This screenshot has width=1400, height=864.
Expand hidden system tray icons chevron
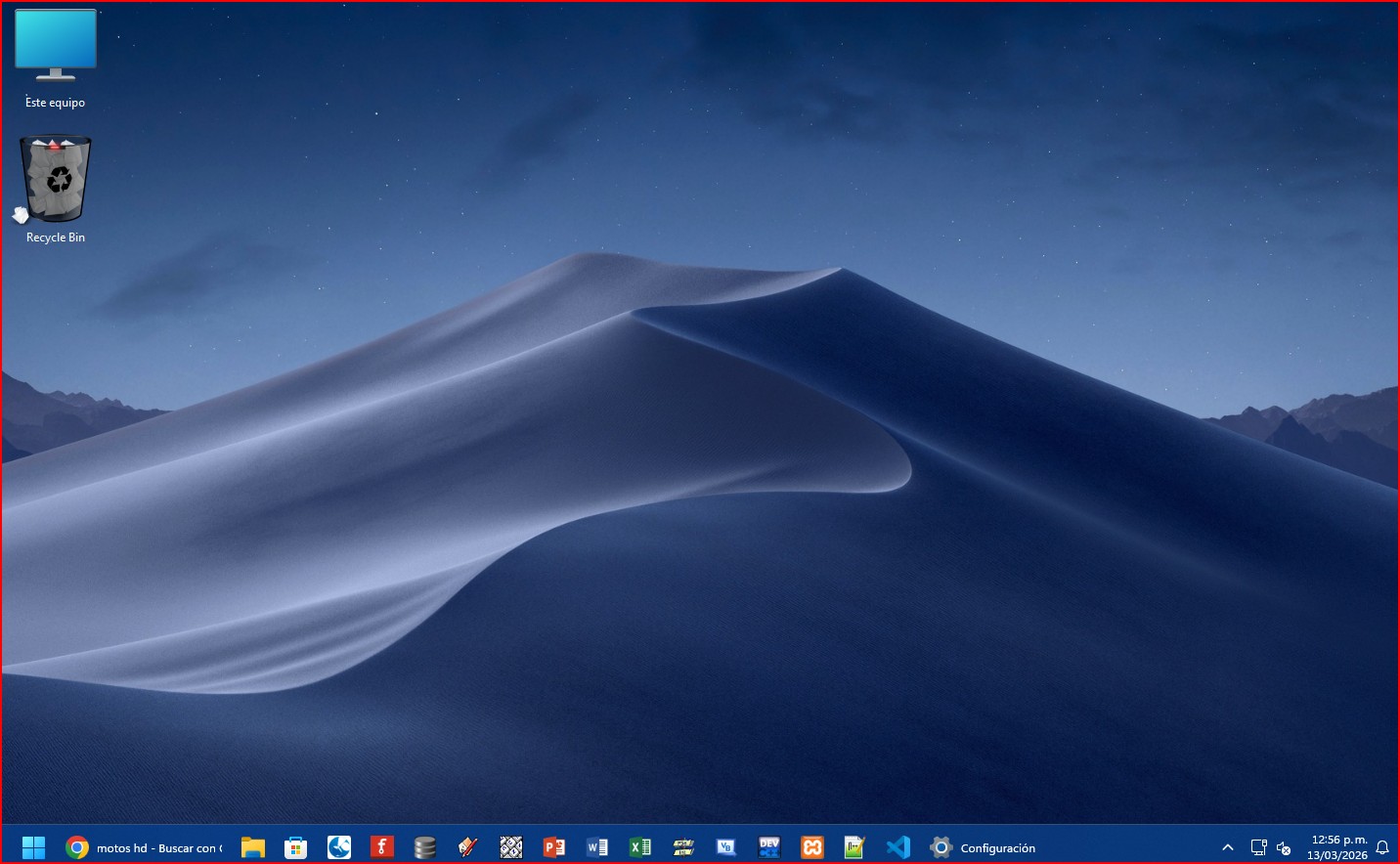[x=1228, y=847]
